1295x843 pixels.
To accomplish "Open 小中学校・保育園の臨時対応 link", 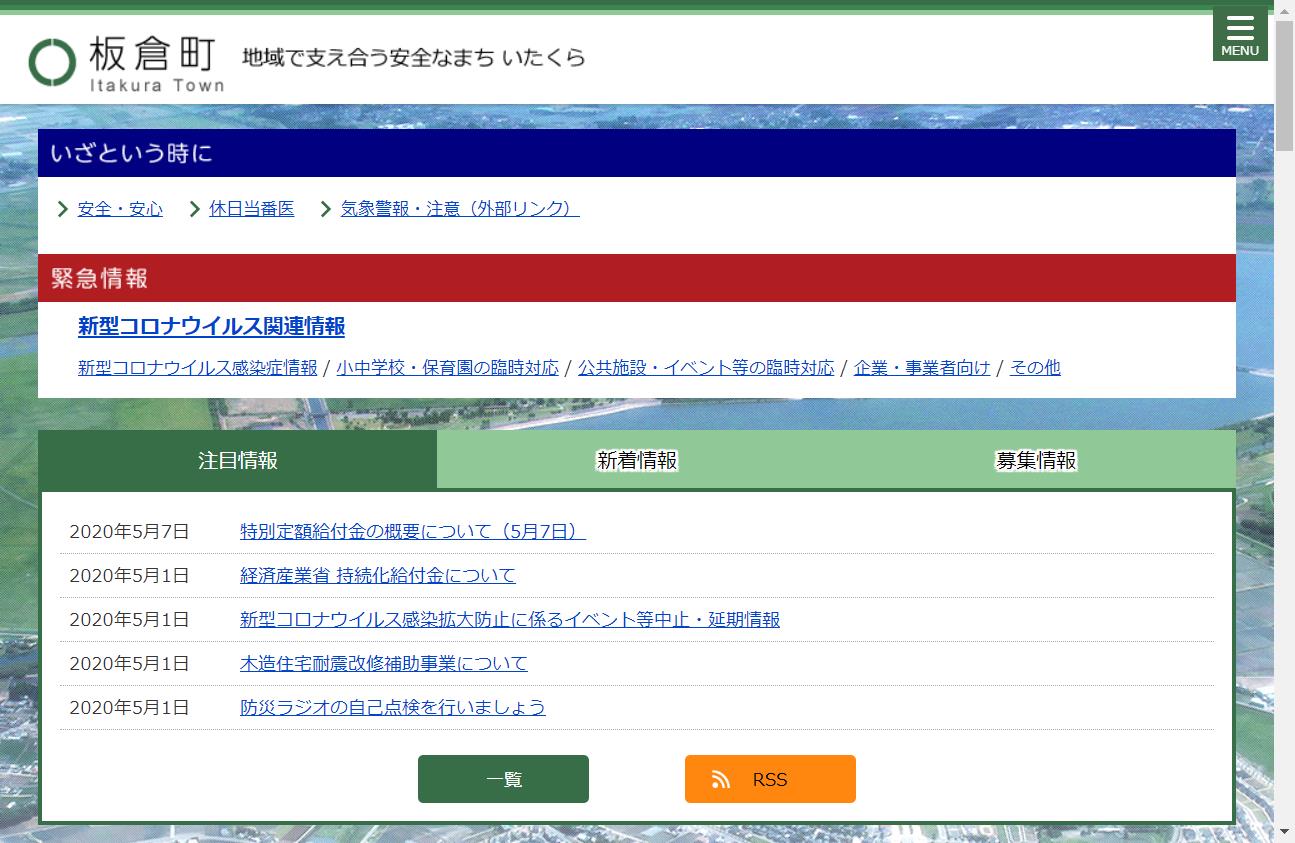I will 447,368.
